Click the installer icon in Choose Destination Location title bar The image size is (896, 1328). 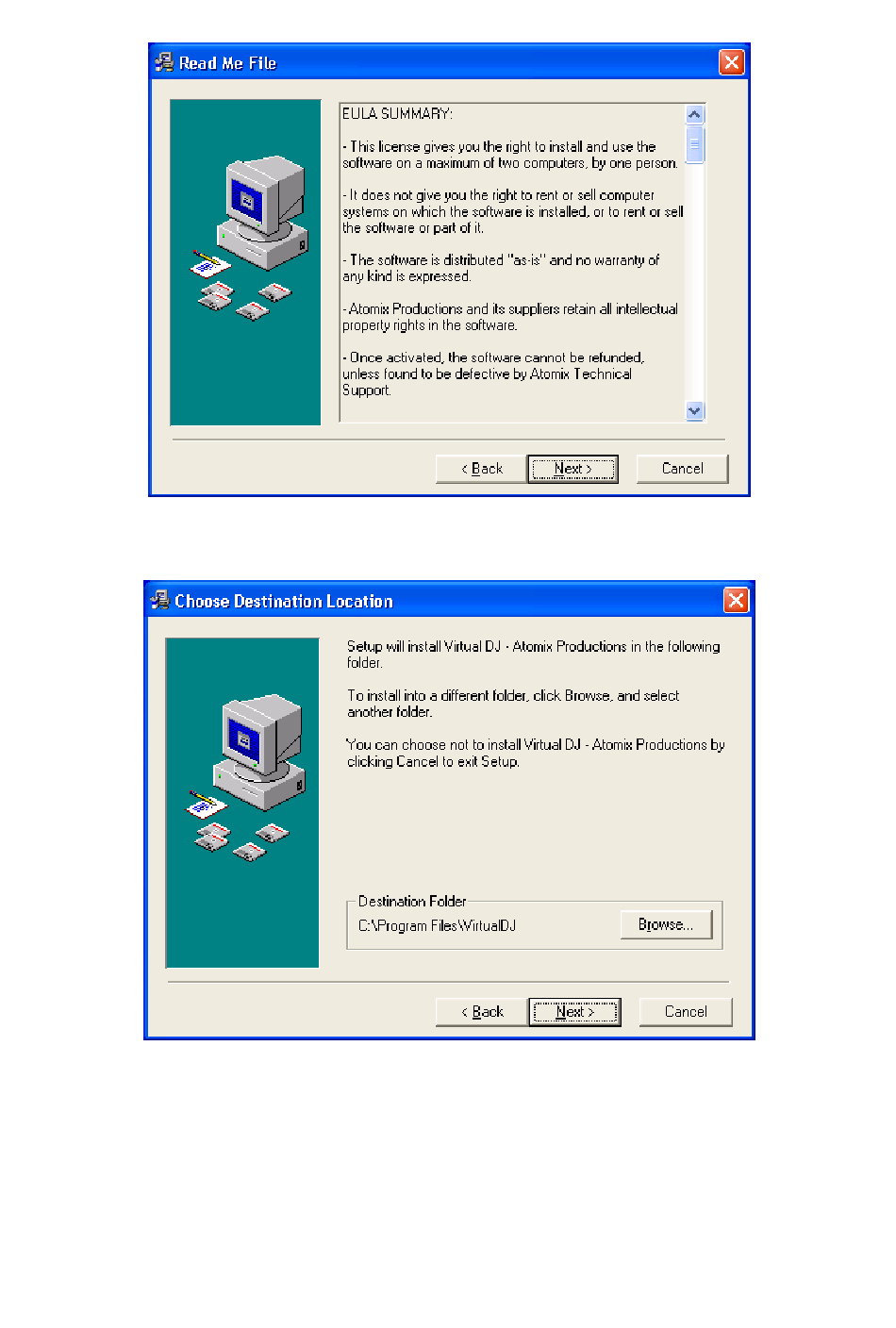[x=159, y=600]
